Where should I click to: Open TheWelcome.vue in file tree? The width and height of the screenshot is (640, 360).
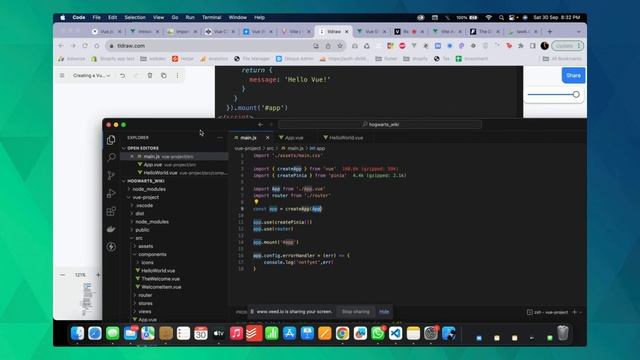[160, 279]
